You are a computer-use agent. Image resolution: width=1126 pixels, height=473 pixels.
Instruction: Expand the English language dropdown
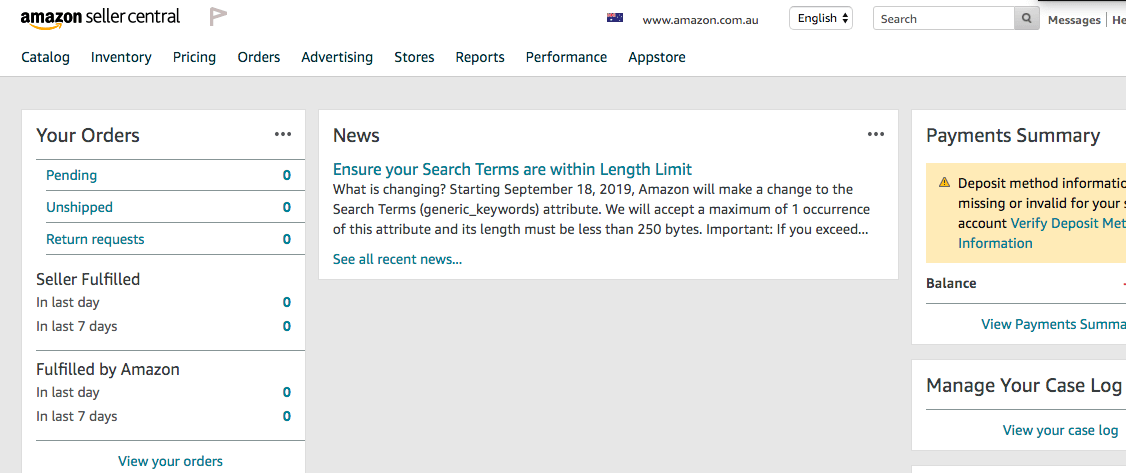(x=821, y=19)
